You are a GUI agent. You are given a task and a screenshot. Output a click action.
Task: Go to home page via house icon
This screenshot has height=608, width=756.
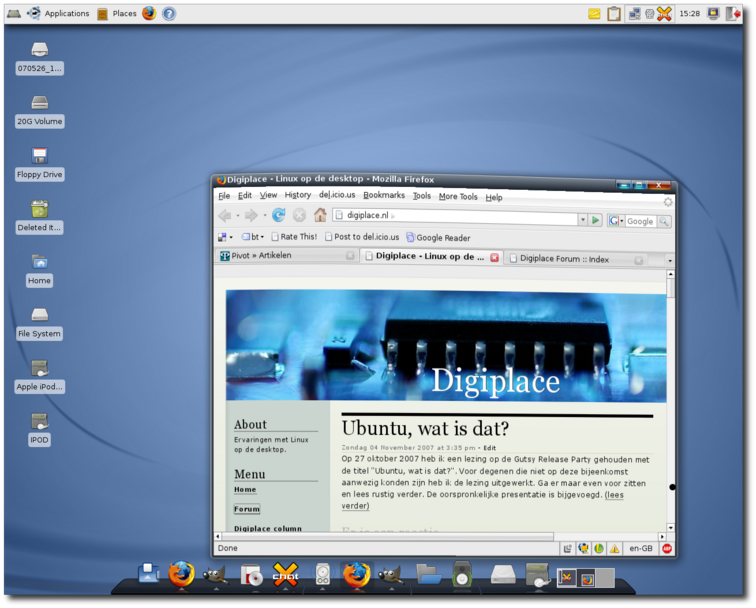(x=320, y=215)
